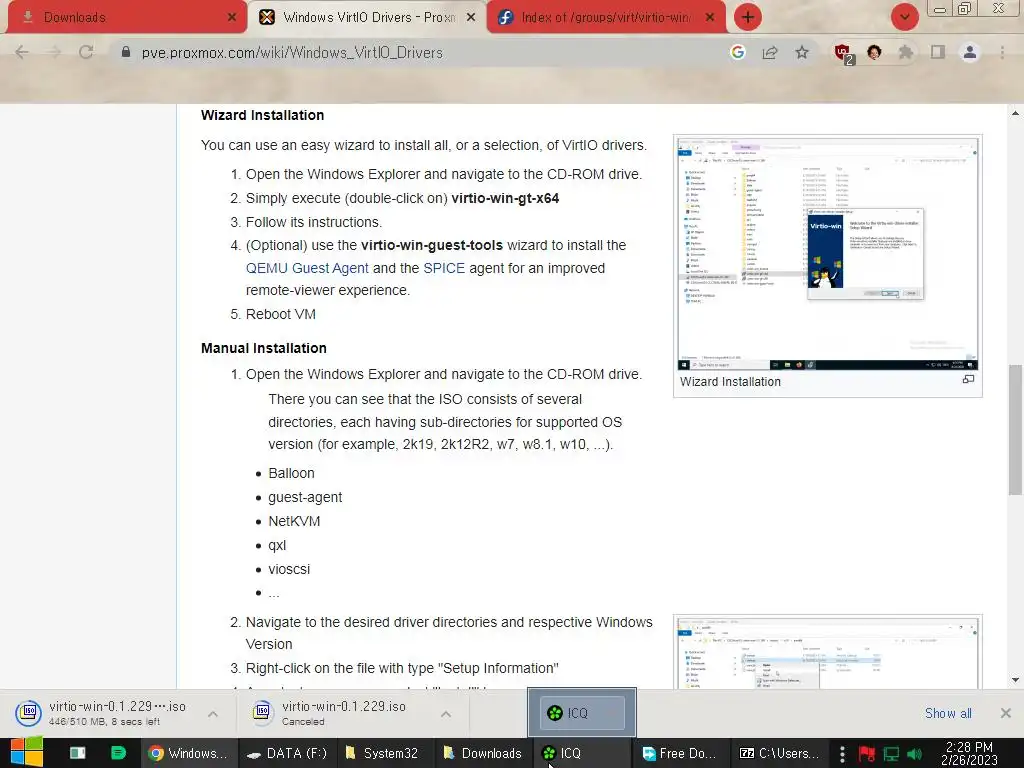
Task: Open Downloads folder taskbar button
Action: (x=483, y=753)
